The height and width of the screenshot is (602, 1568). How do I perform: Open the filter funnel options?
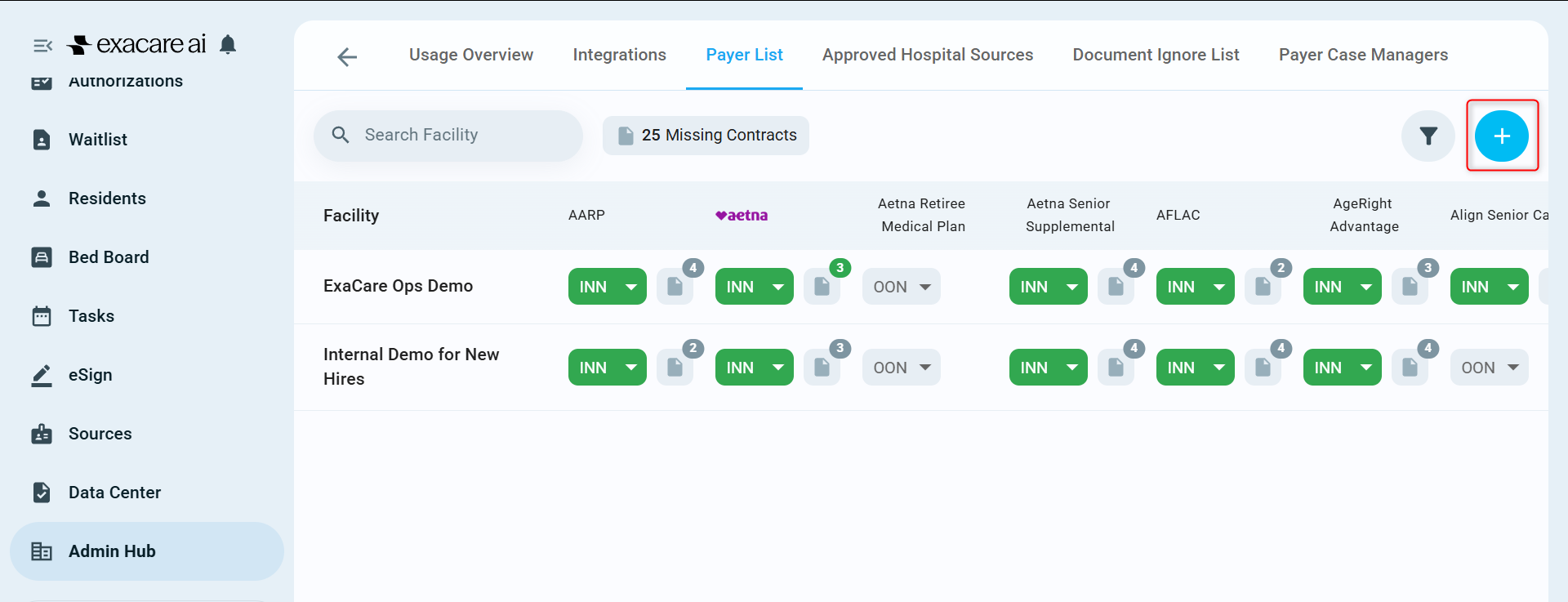[1428, 136]
